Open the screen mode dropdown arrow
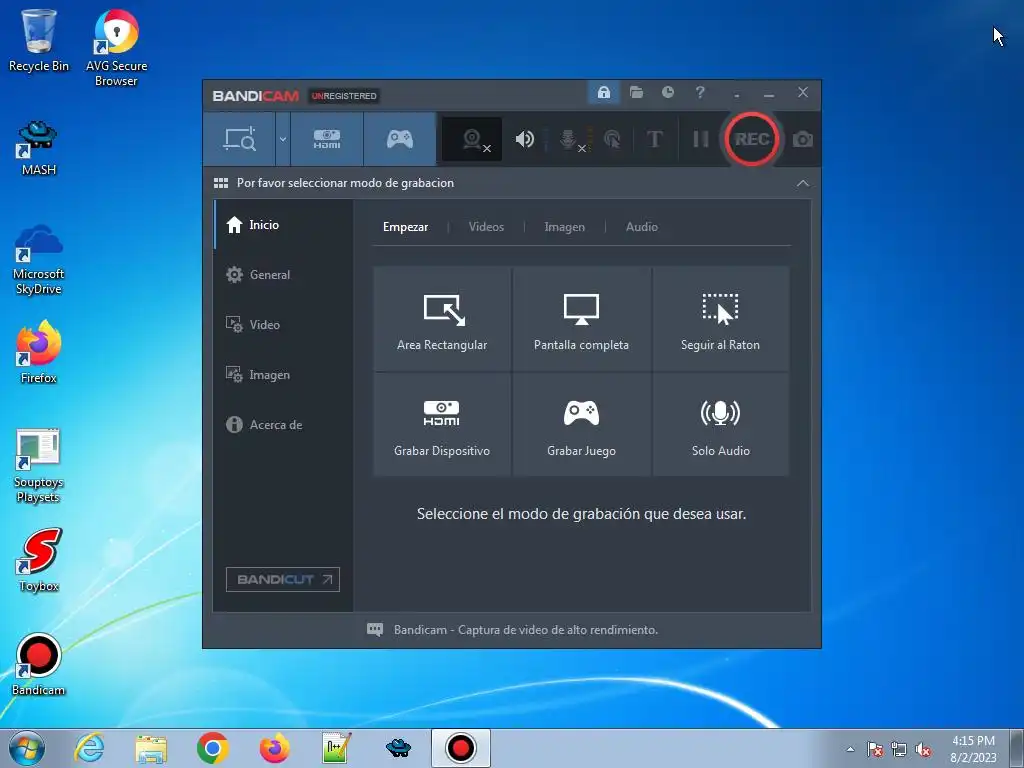The image size is (1024, 768). 283,139
